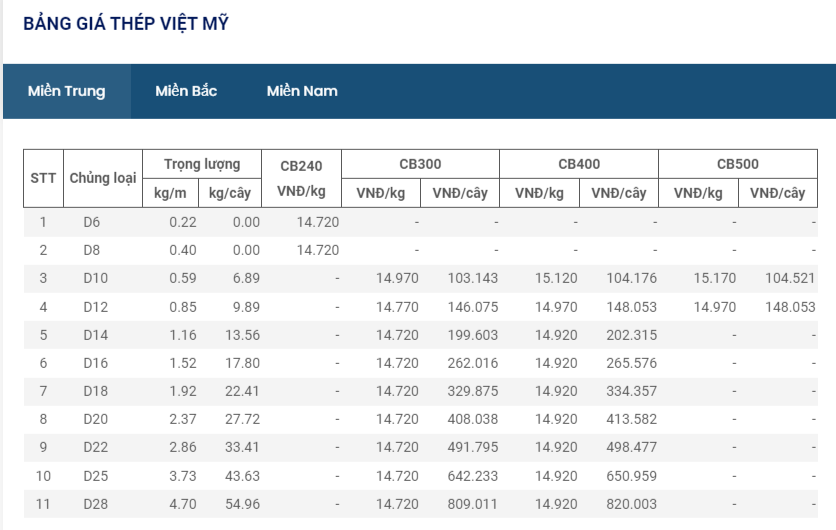Click the BẢNG GIÁ THÉP VIỆT MỸ heading

126,23
